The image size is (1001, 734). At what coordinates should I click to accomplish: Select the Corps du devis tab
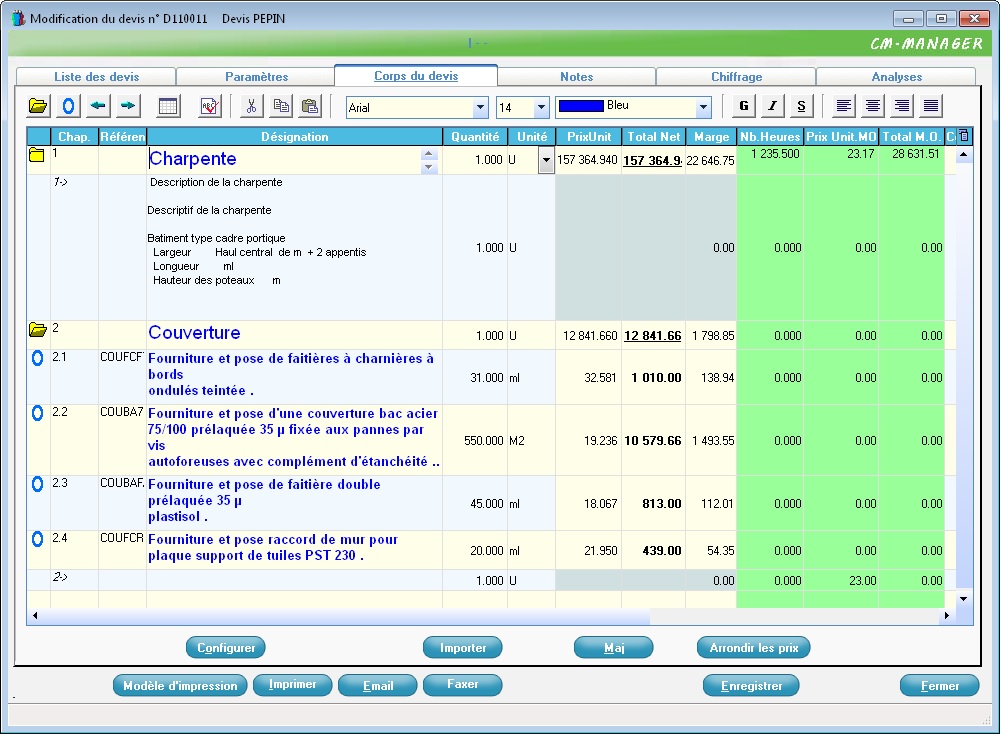click(x=416, y=75)
